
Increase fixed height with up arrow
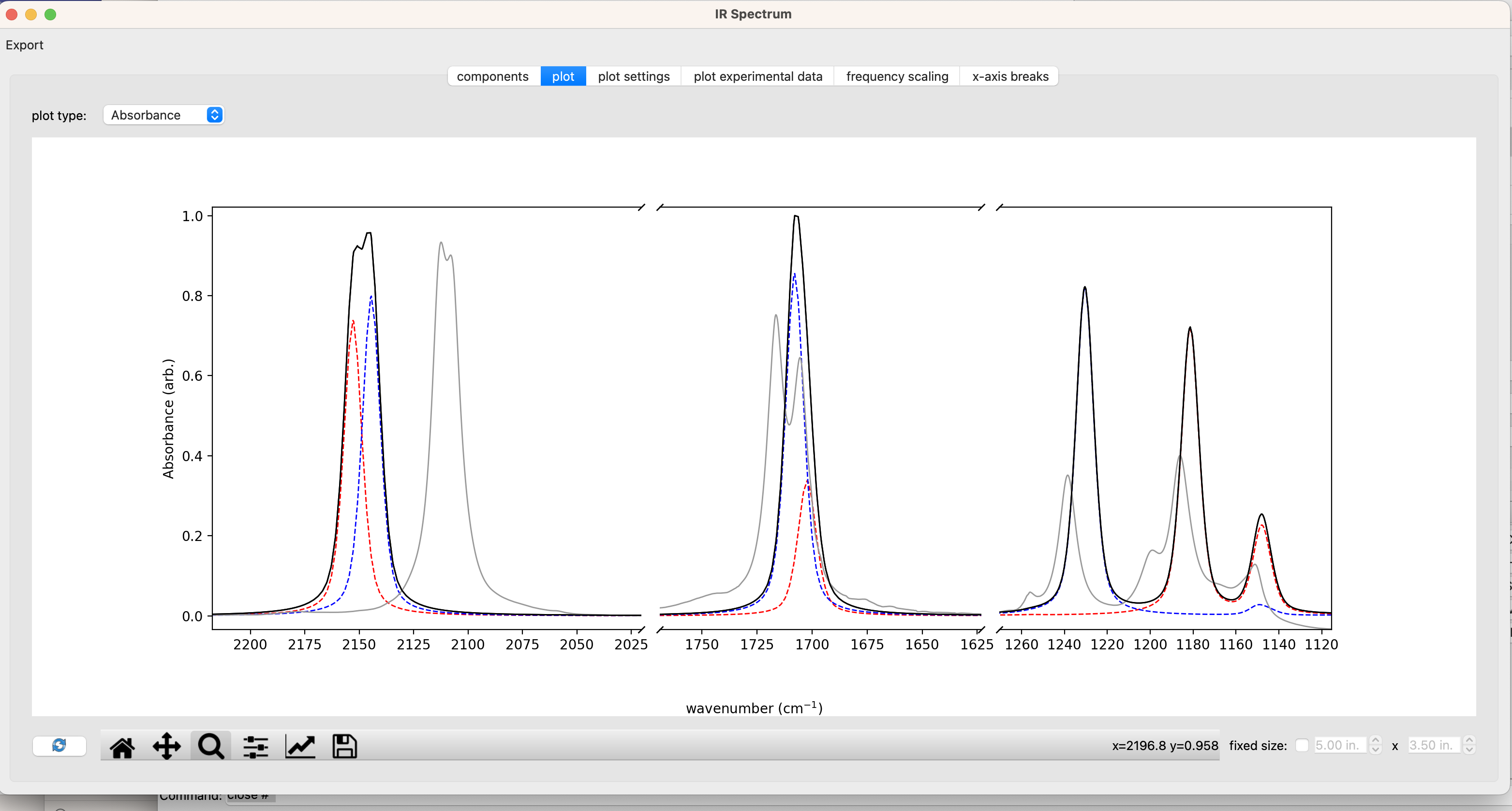[x=1469, y=740]
